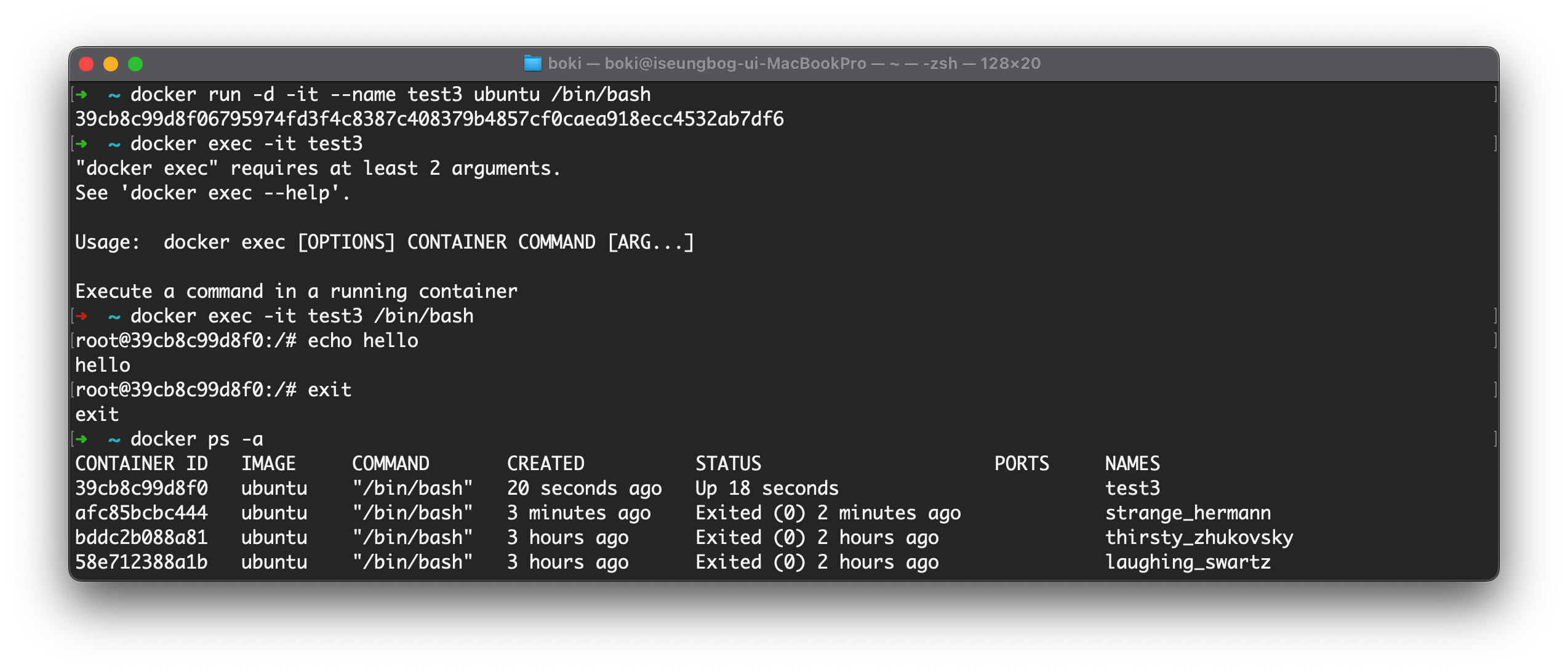Click the yellow minimize window button
Image resolution: width=1568 pixels, height=672 pixels.
tap(111, 64)
